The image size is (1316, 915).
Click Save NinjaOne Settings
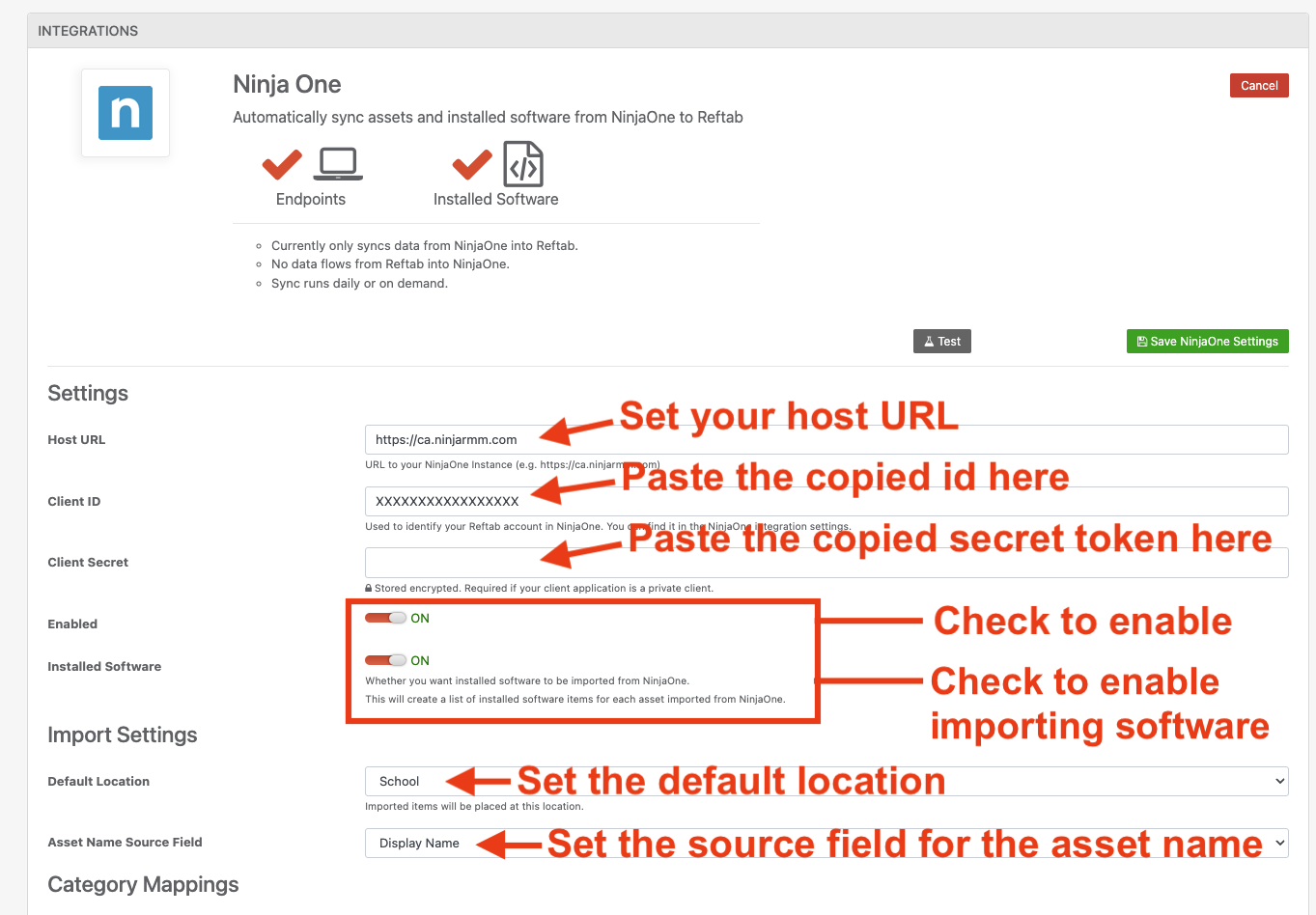[x=1208, y=341]
